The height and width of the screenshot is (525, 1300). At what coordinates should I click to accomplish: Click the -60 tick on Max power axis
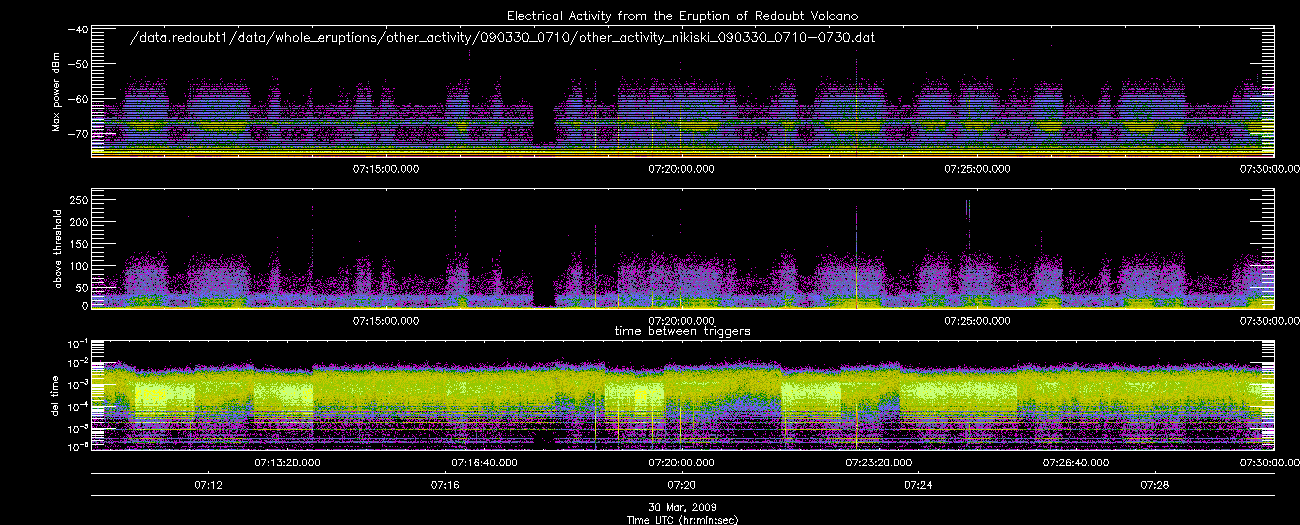76,98
